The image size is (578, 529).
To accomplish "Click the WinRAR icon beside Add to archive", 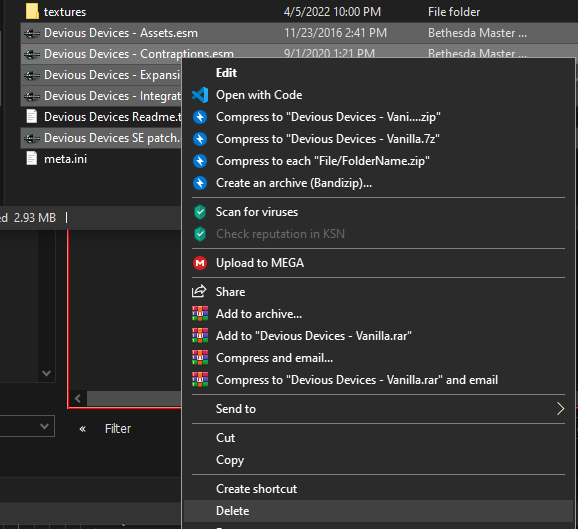I will pyautogui.click(x=200, y=314).
